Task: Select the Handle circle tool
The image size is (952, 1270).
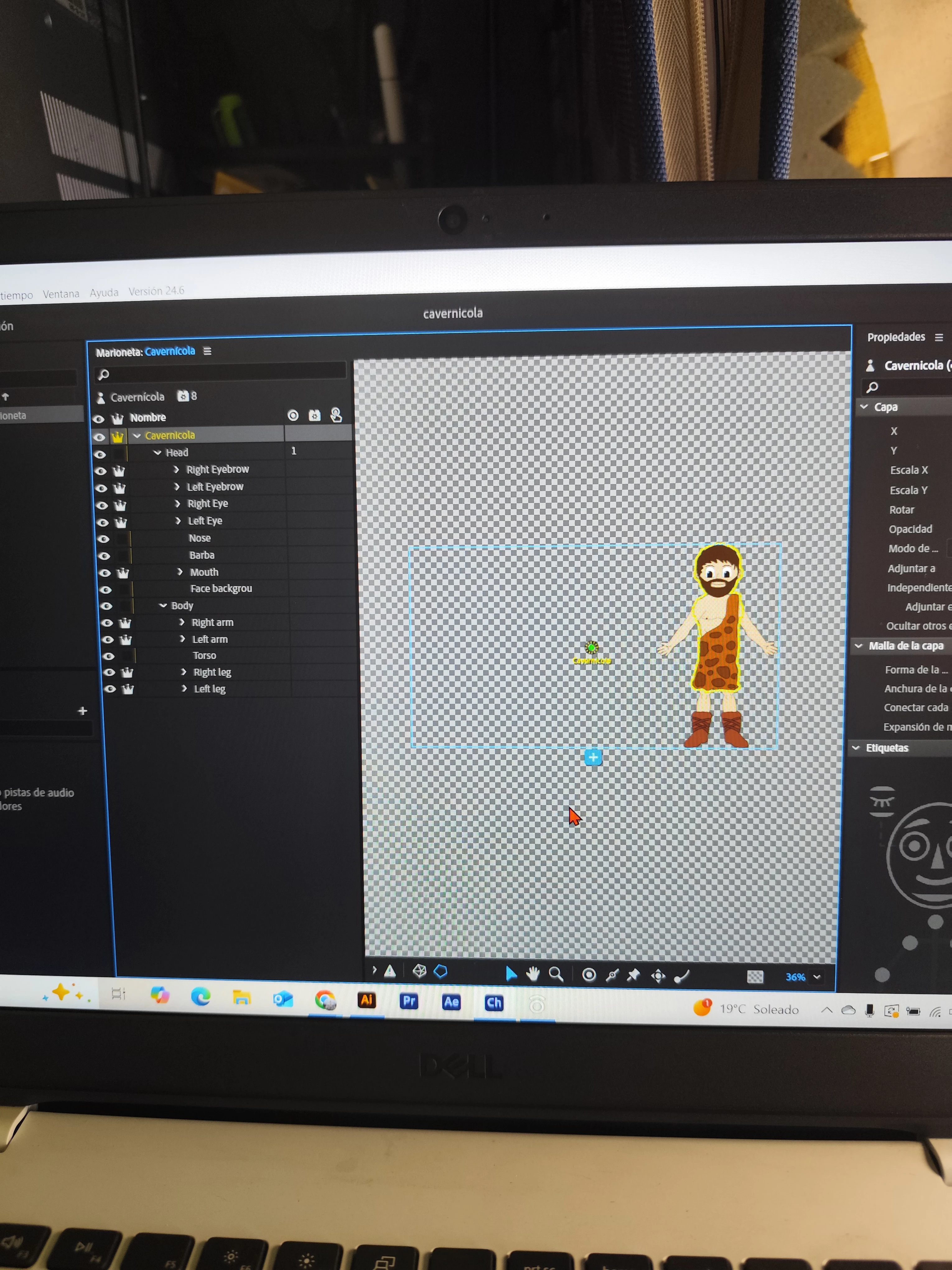Action: 589,975
